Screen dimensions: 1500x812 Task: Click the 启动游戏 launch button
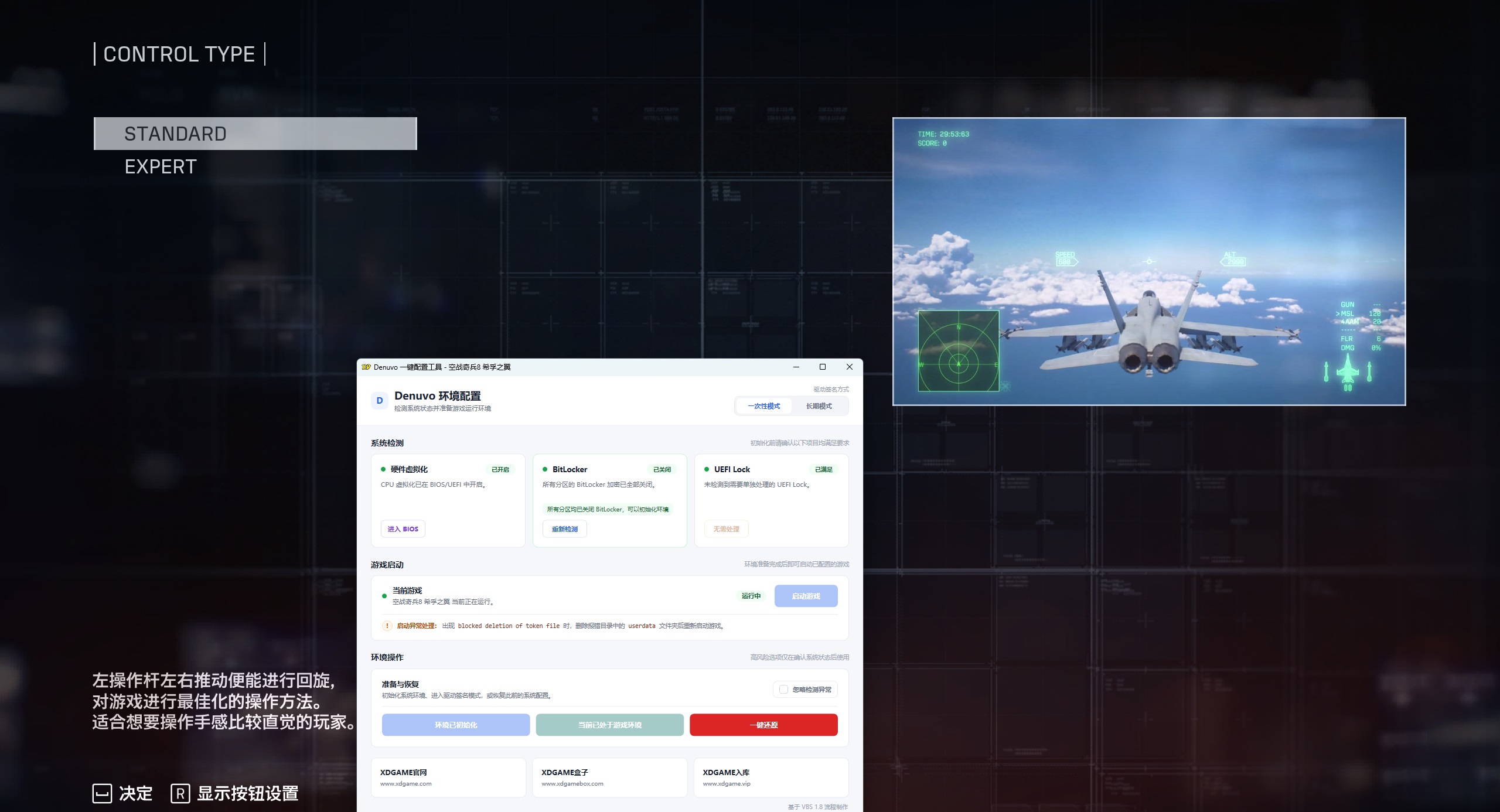click(806, 596)
